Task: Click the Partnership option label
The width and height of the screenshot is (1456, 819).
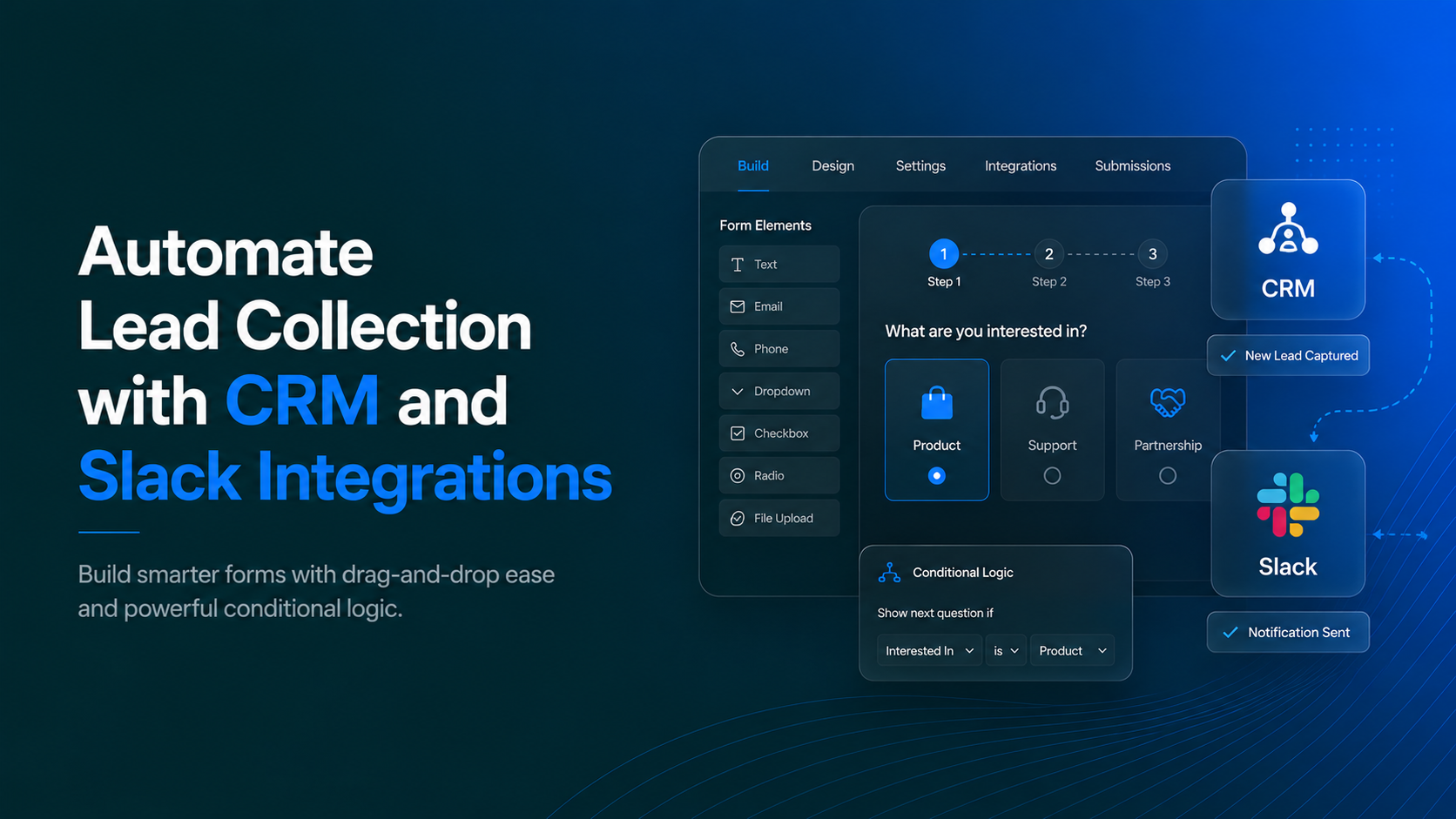Action: pos(1168,446)
